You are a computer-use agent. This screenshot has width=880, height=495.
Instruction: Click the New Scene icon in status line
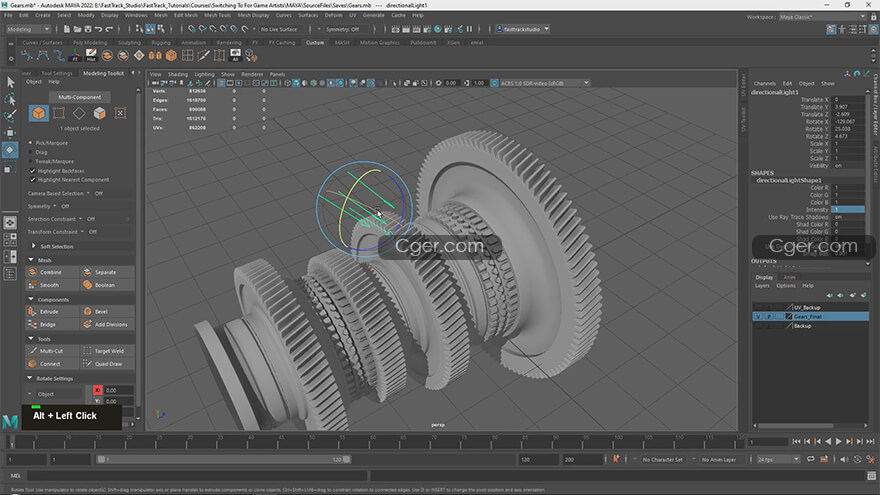pyautogui.click(x=66, y=29)
